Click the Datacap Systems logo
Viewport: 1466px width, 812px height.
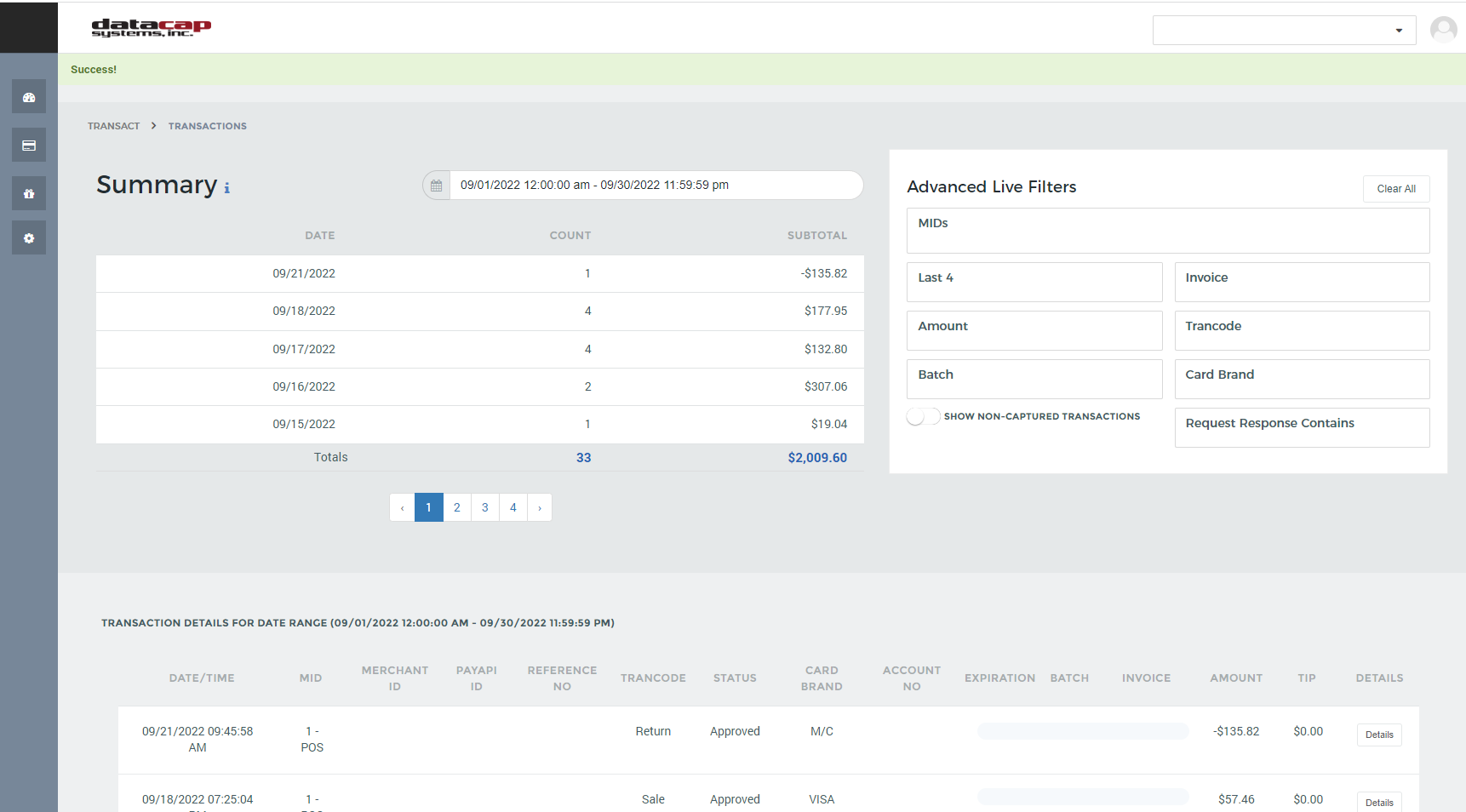(x=150, y=28)
